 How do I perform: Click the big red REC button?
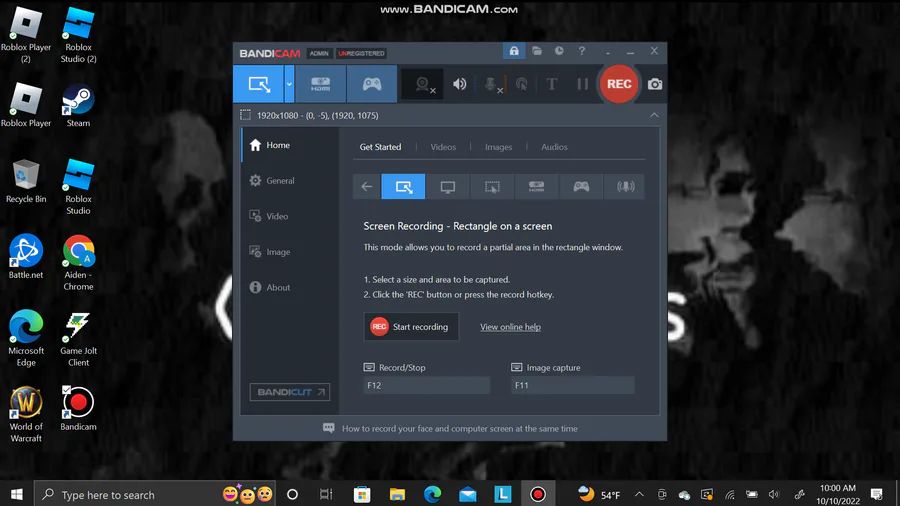coord(619,84)
